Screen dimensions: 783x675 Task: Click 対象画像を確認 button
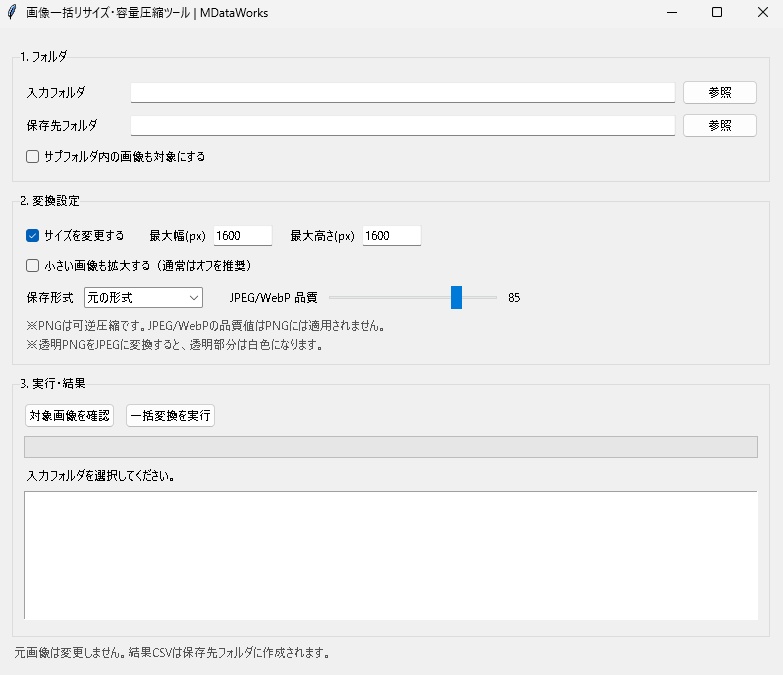click(x=69, y=415)
